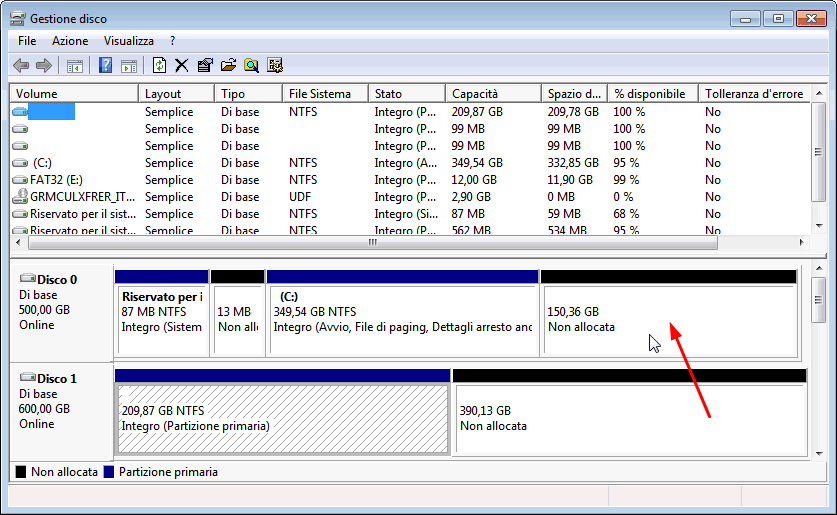Click the Disco 1 disk icon
The image size is (837, 515).
[x=28, y=377]
